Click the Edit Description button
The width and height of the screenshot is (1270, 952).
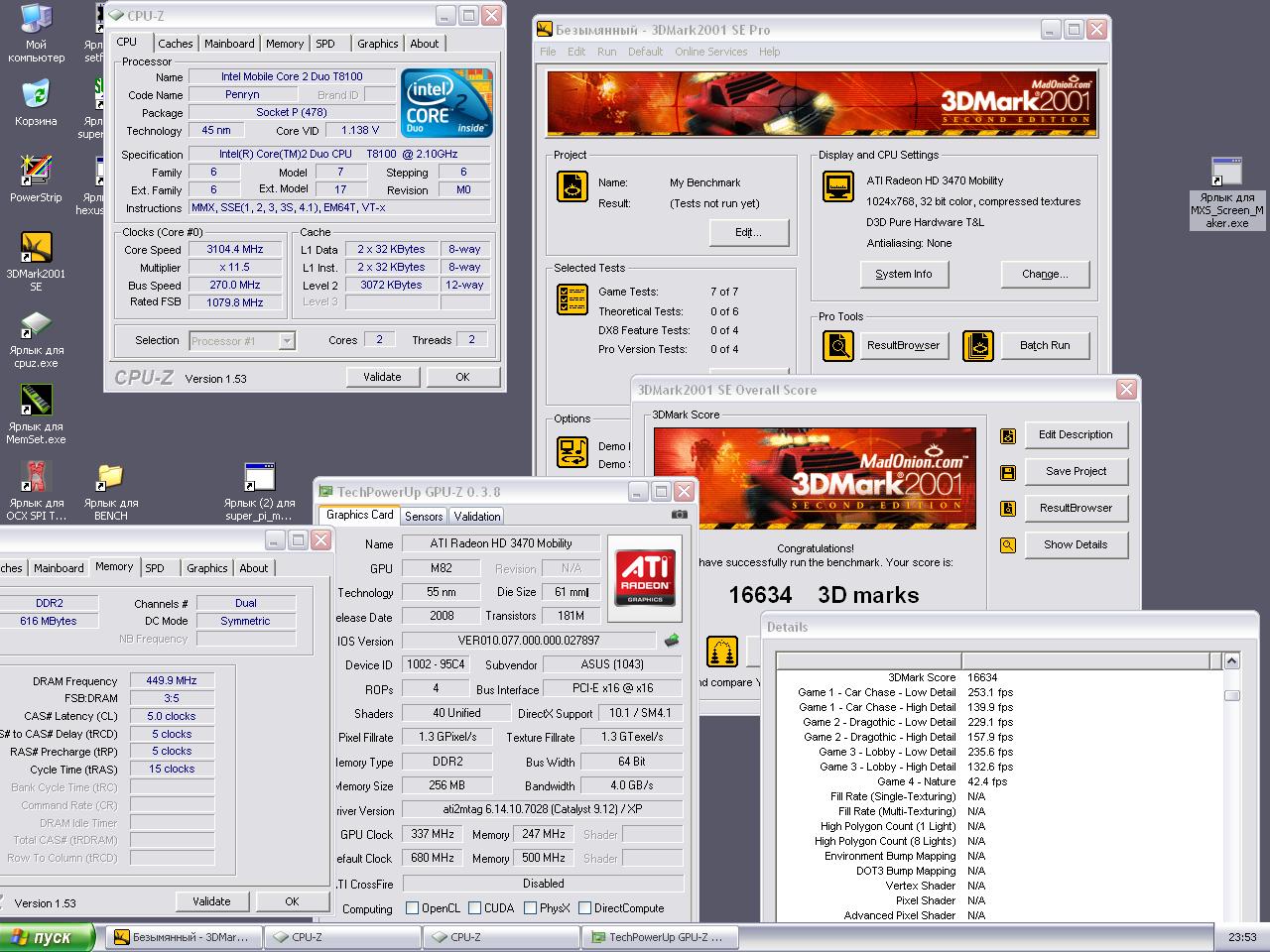(1076, 434)
